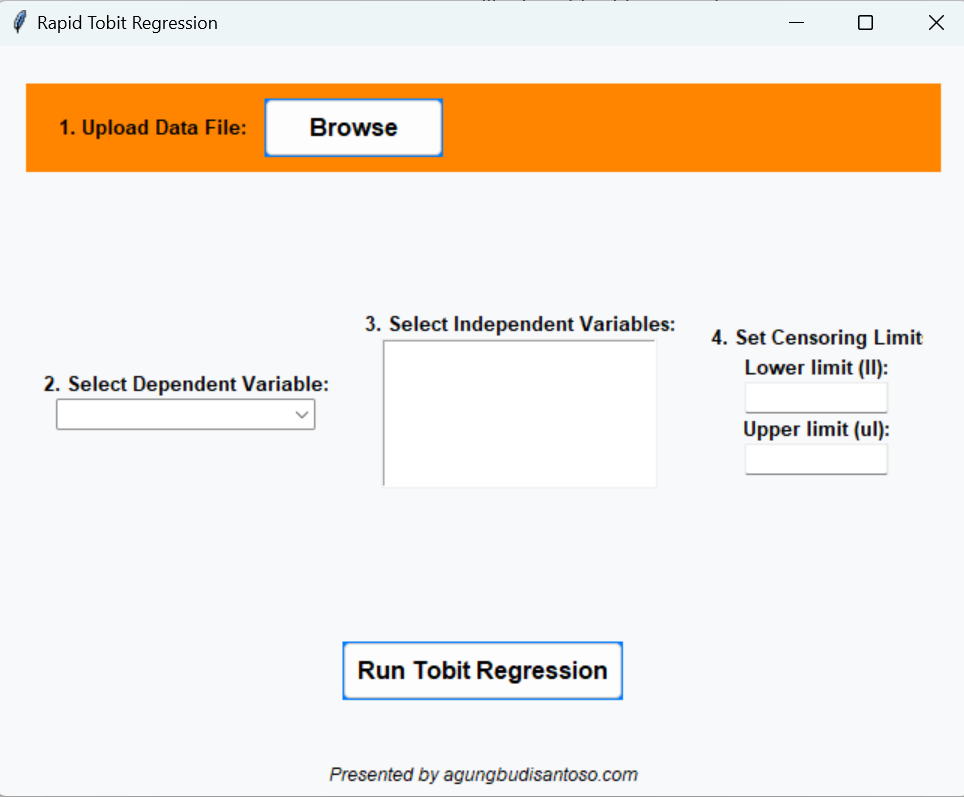Open the Select Dependent Variable combo box

186,414
